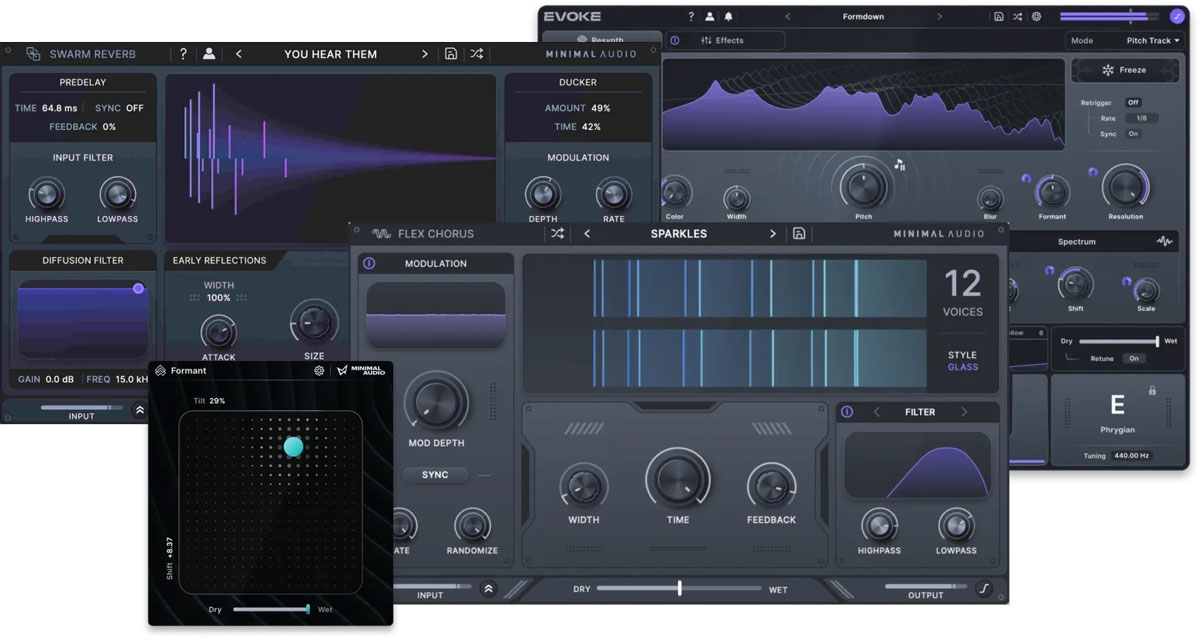Toggle Effects power button in Evoke

[x=674, y=40]
